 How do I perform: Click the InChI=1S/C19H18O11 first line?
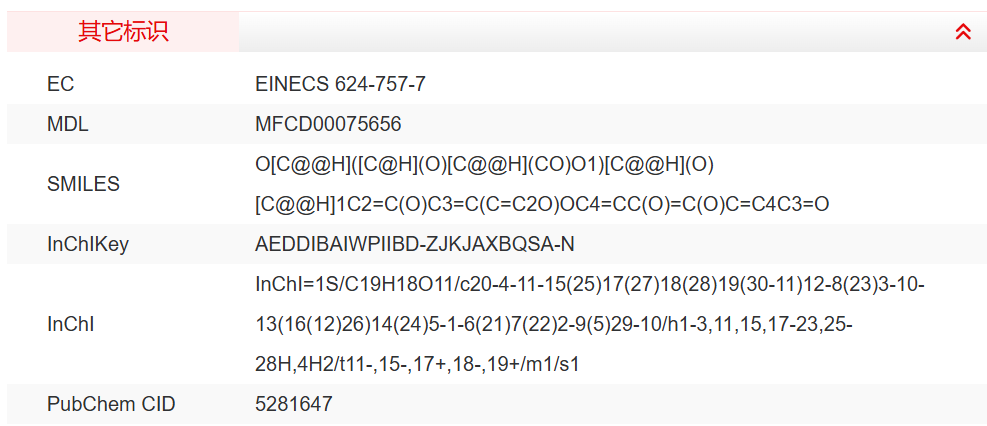590,285
